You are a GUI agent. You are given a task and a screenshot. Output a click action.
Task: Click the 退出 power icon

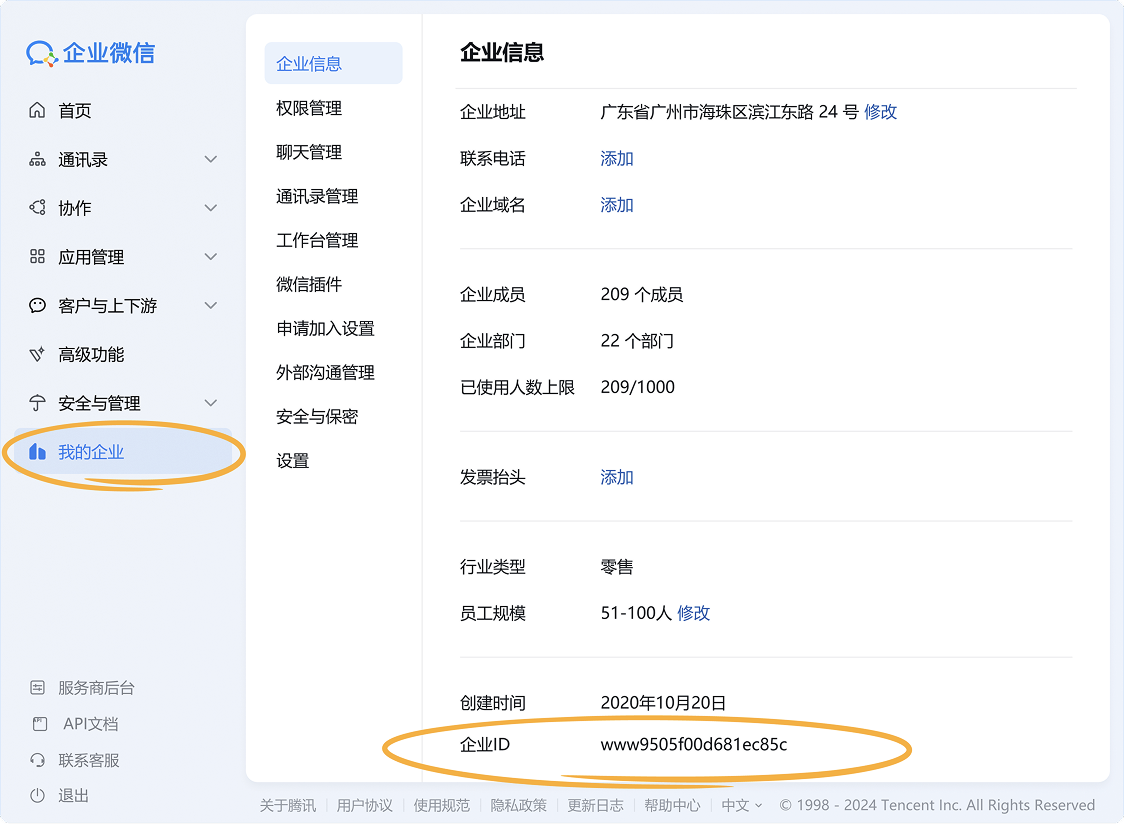pyautogui.click(x=38, y=795)
